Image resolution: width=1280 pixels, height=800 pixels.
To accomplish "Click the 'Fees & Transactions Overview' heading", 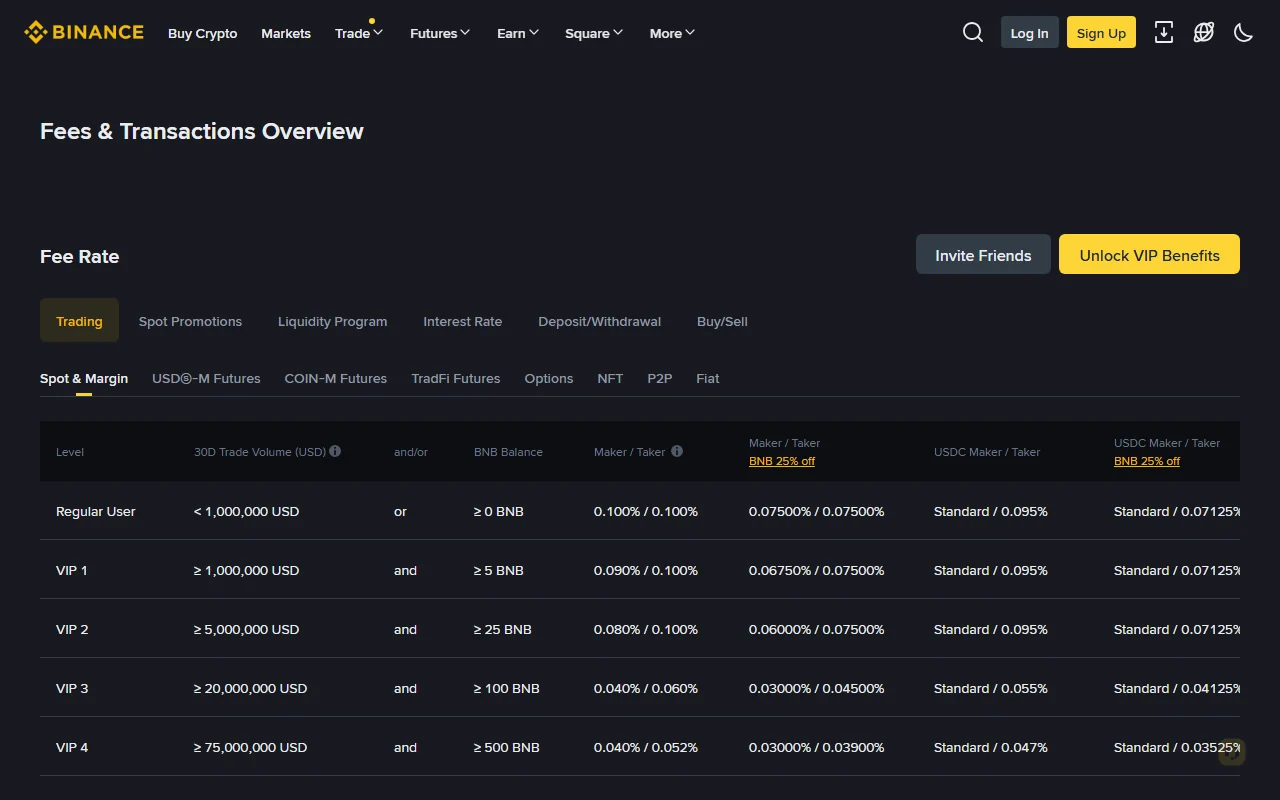I will 202,131.
